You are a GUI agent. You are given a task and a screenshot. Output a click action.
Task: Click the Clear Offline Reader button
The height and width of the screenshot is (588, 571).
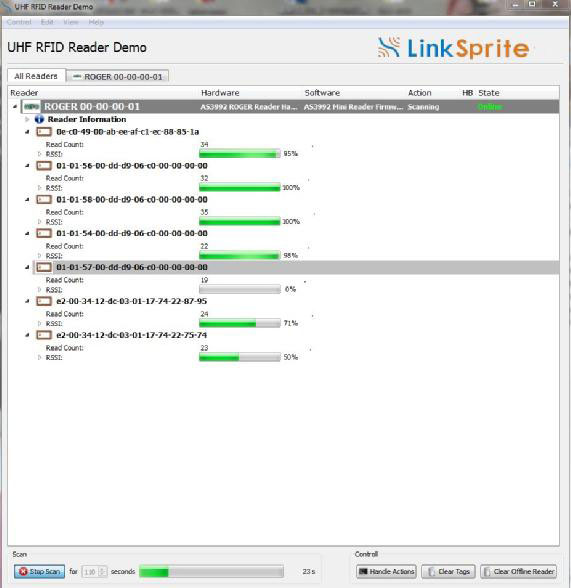(x=519, y=572)
